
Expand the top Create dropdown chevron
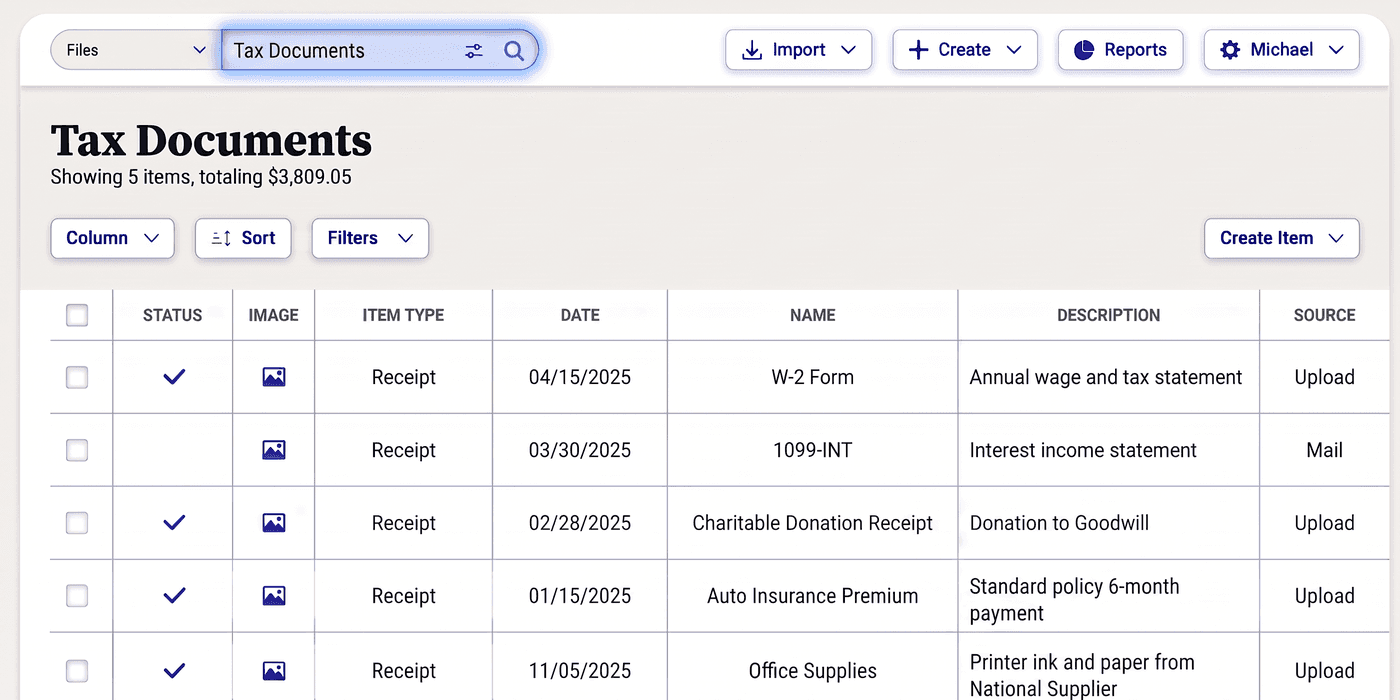tap(1014, 50)
